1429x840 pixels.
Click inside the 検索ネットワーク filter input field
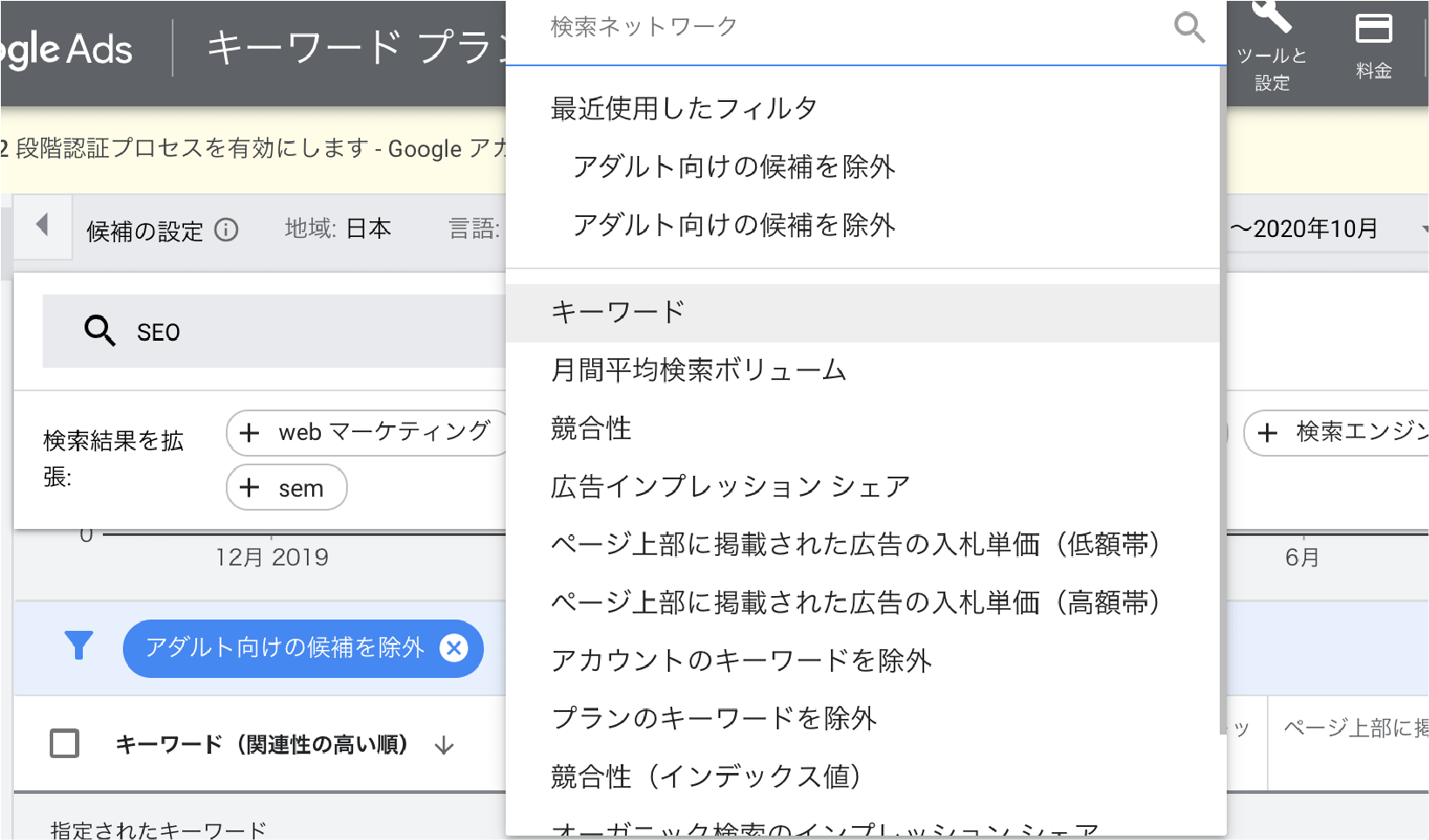tap(785, 26)
